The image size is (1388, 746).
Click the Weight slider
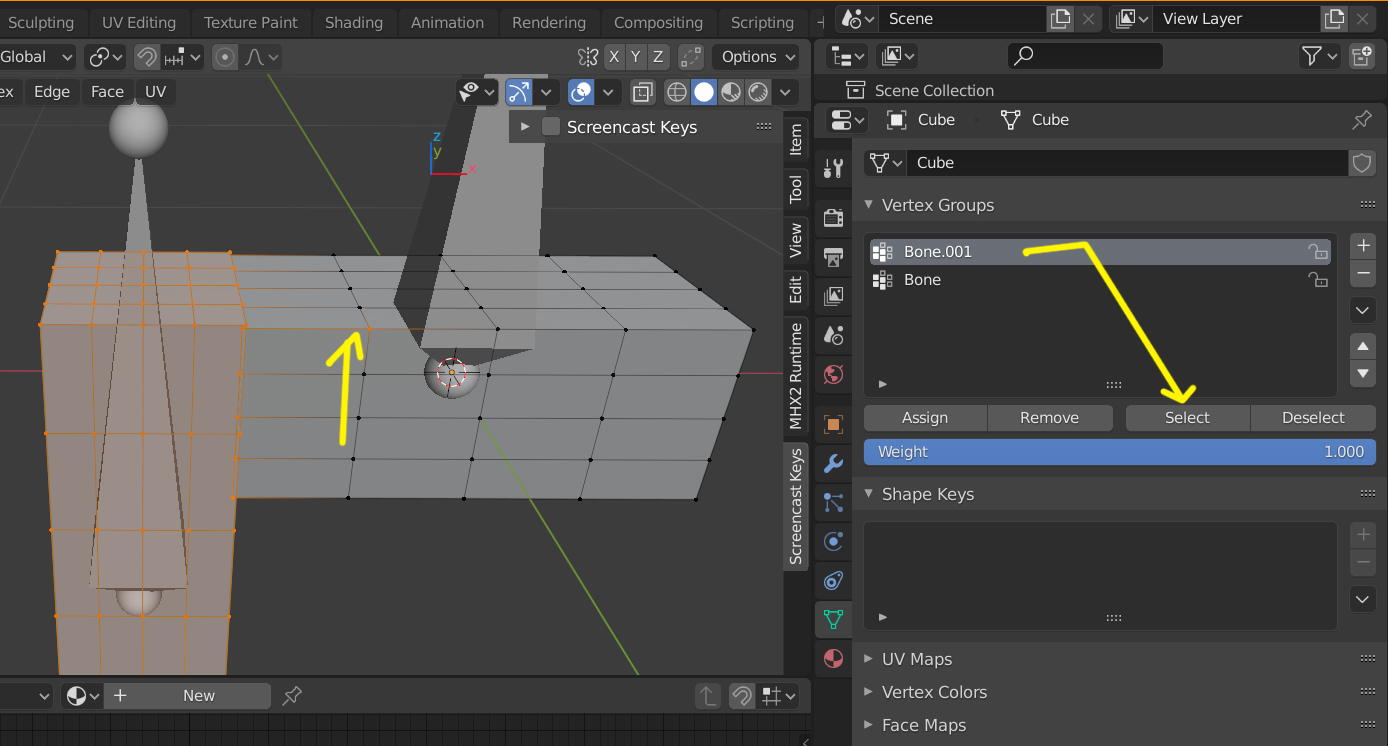(x=1120, y=452)
